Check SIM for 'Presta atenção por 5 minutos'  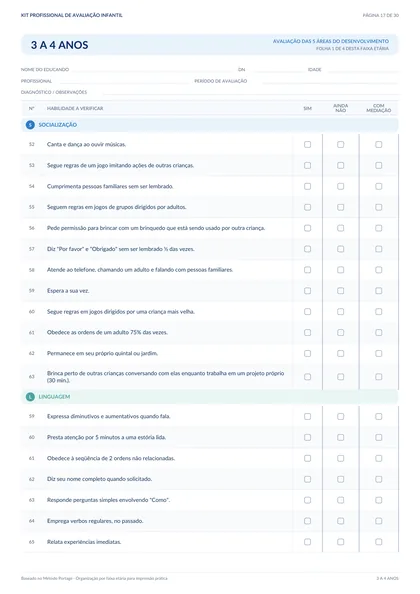[308, 437]
